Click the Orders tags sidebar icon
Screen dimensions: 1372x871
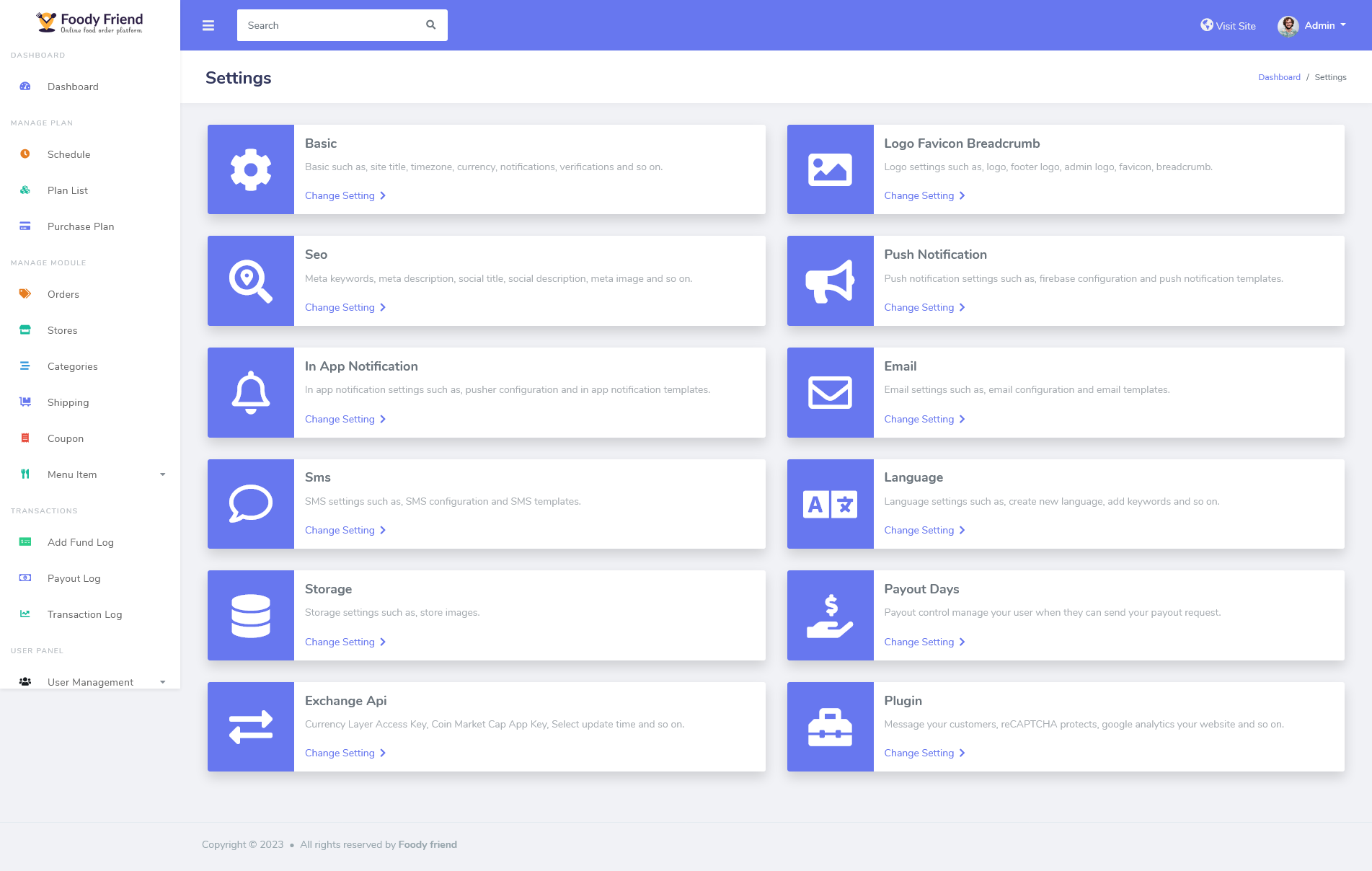point(25,294)
